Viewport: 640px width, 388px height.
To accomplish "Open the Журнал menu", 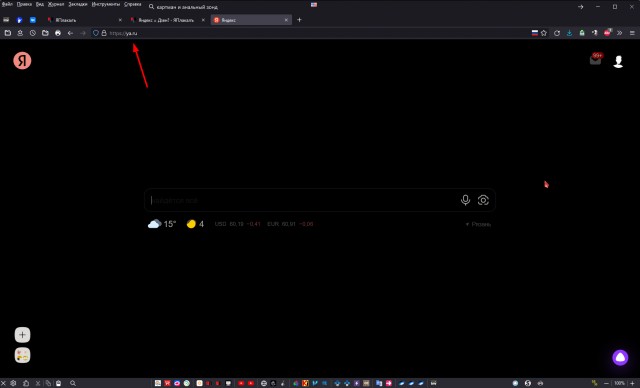I will coord(56,4).
